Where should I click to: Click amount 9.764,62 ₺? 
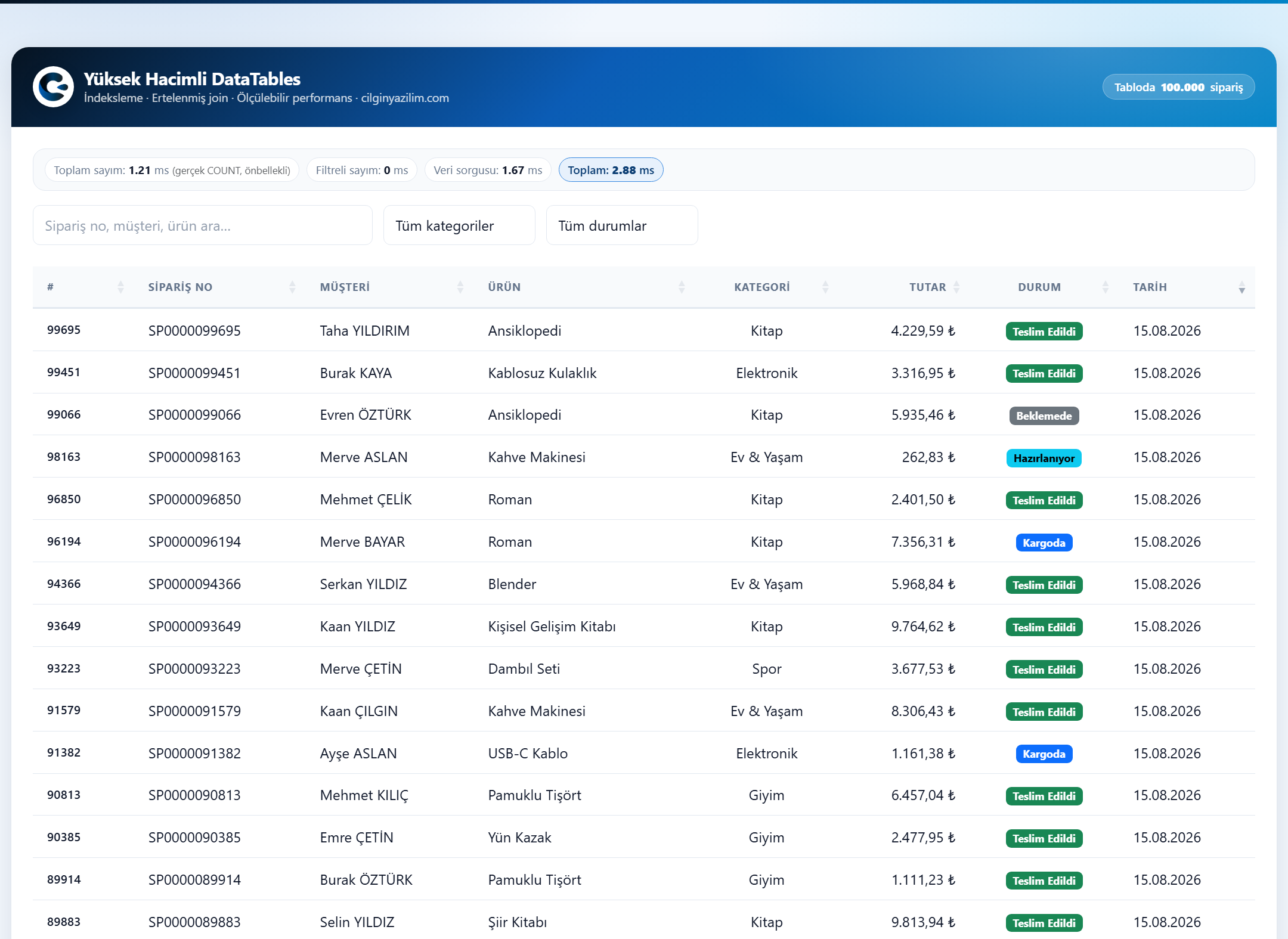point(923,627)
